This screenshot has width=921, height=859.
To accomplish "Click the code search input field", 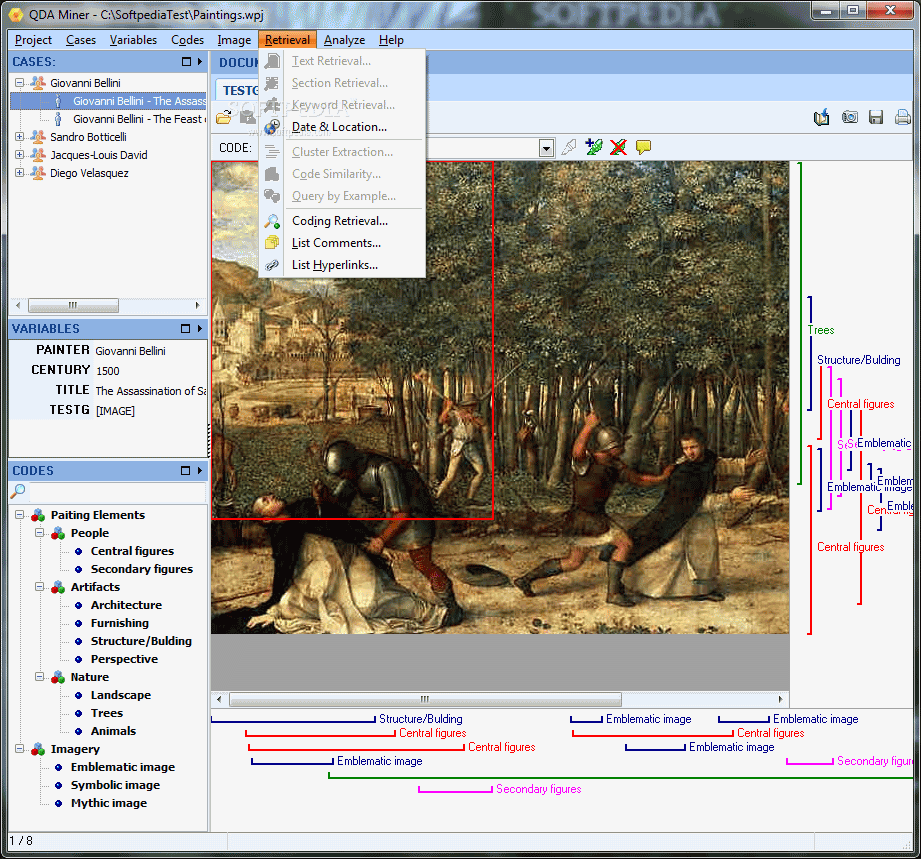I will pos(117,491).
